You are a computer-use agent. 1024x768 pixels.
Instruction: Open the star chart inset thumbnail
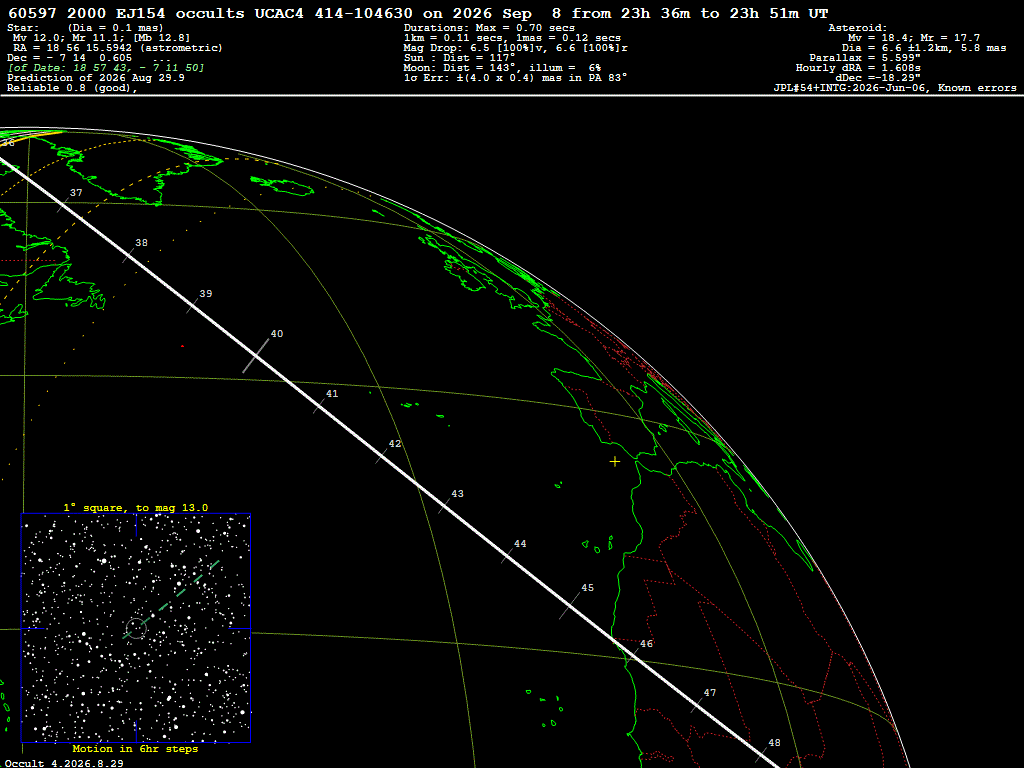[136, 628]
